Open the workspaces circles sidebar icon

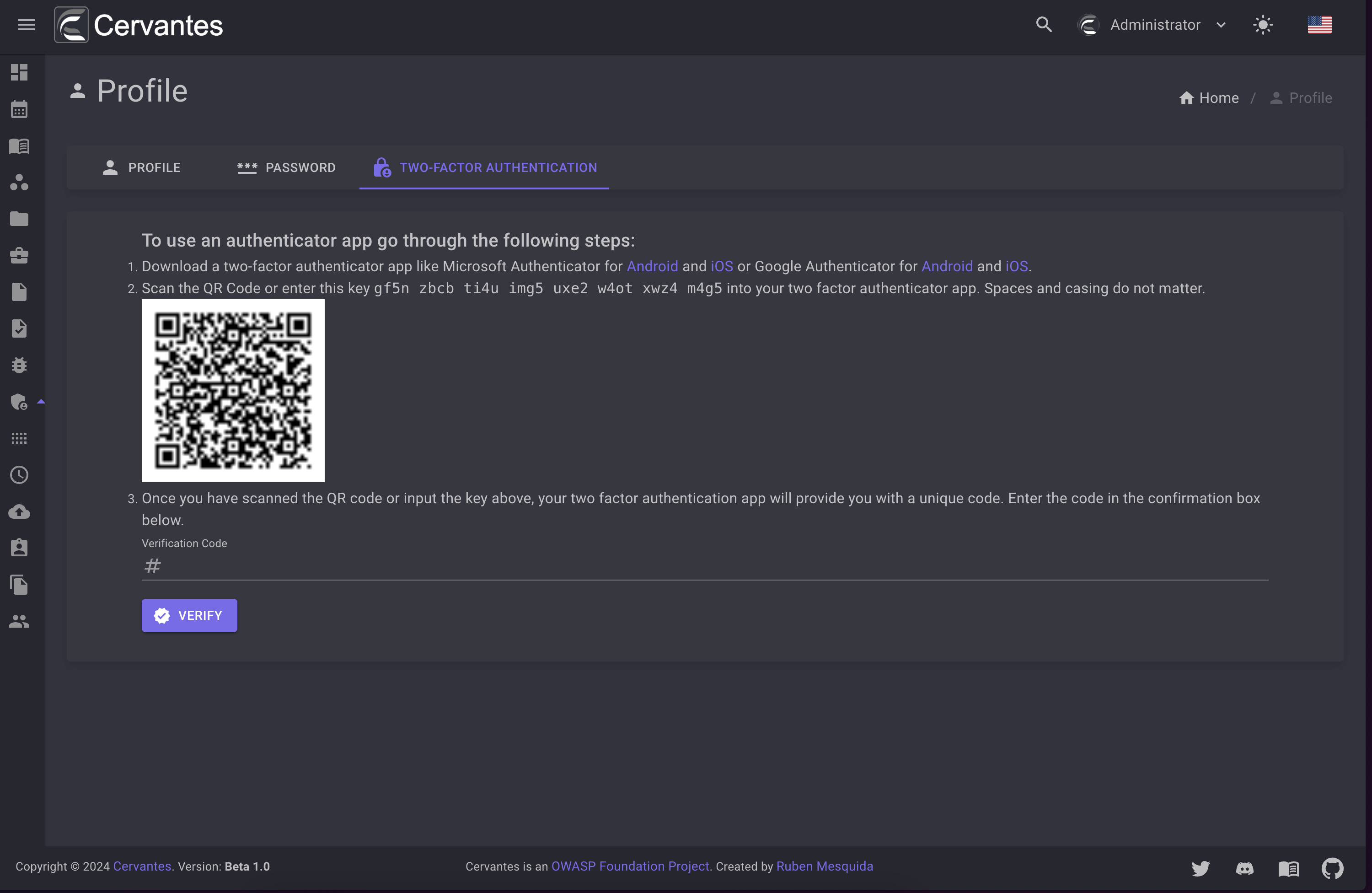[x=19, y=182]
